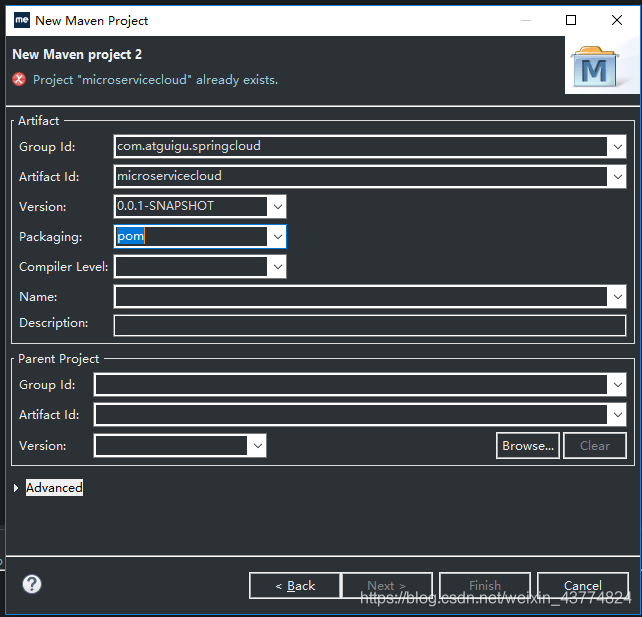Screen dimensions: 642x617
Task: Click the Back button
Action: click(295, 585)
